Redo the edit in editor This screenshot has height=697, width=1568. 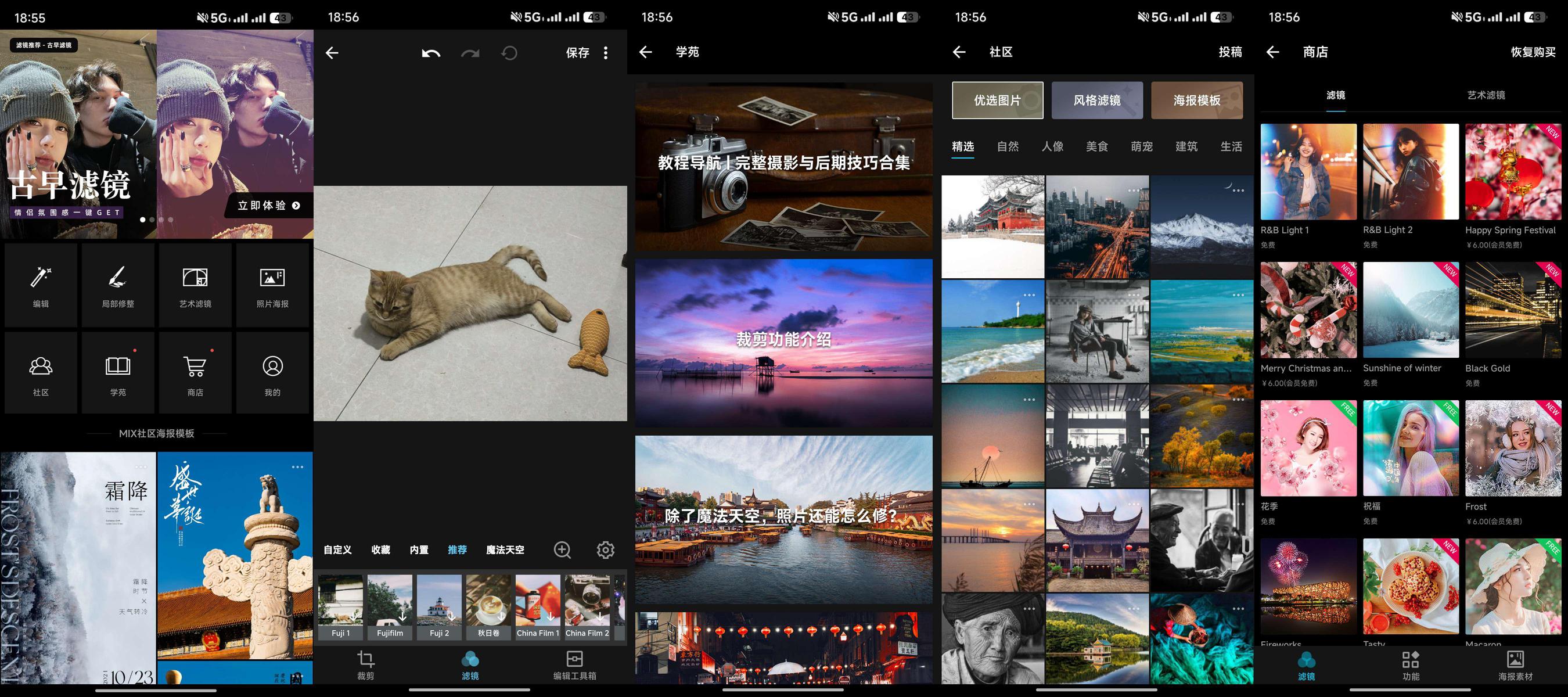click(470, 53)
